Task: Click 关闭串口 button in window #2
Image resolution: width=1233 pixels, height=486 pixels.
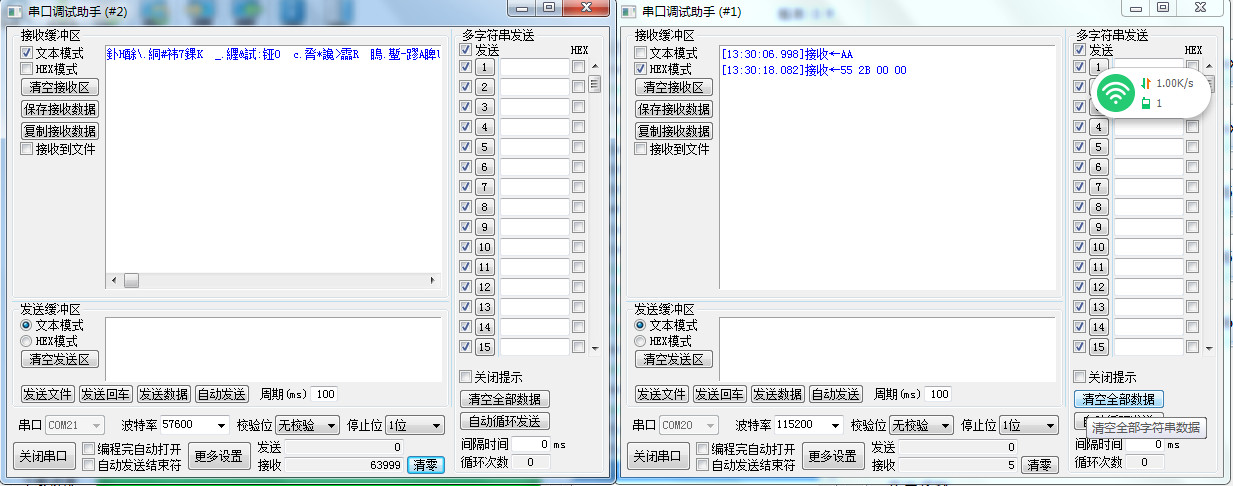Action: click(45, 456)
